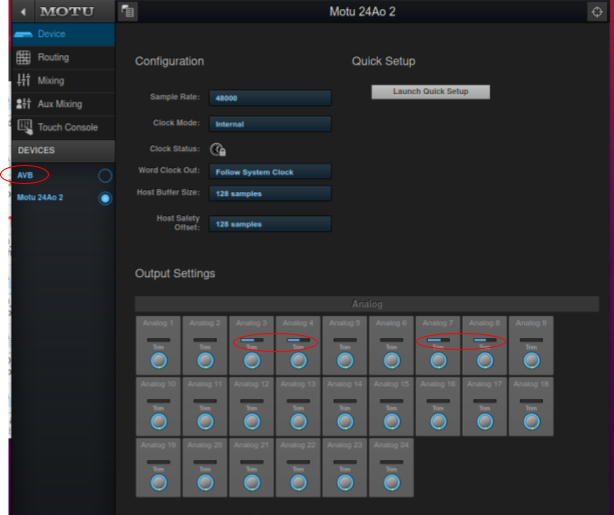The image size is (614, 515).
Task: Click the identify target icon top right
Action: pos(597,12)
